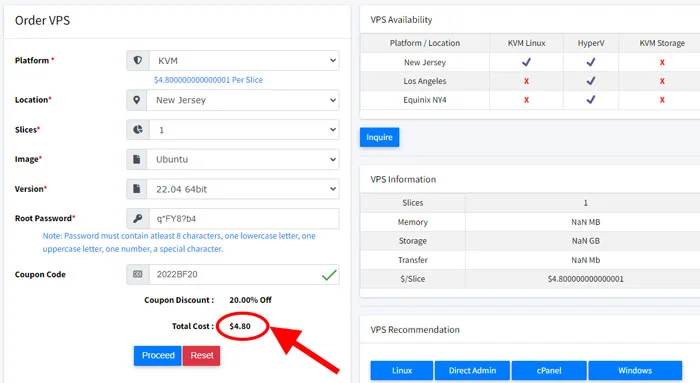Select the cPanel recommendation button
Viewport: 700px width, 383px height.
[549, 371]
